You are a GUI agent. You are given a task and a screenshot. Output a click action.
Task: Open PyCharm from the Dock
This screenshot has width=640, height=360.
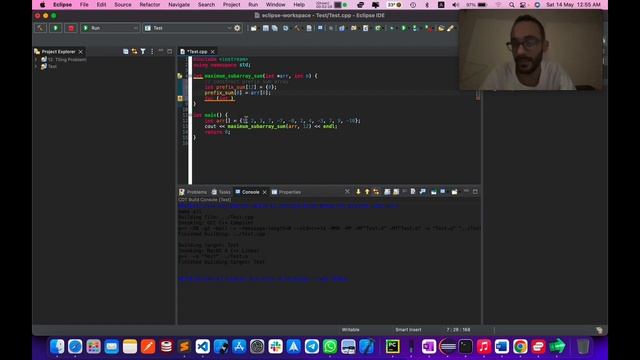(393, 347)
